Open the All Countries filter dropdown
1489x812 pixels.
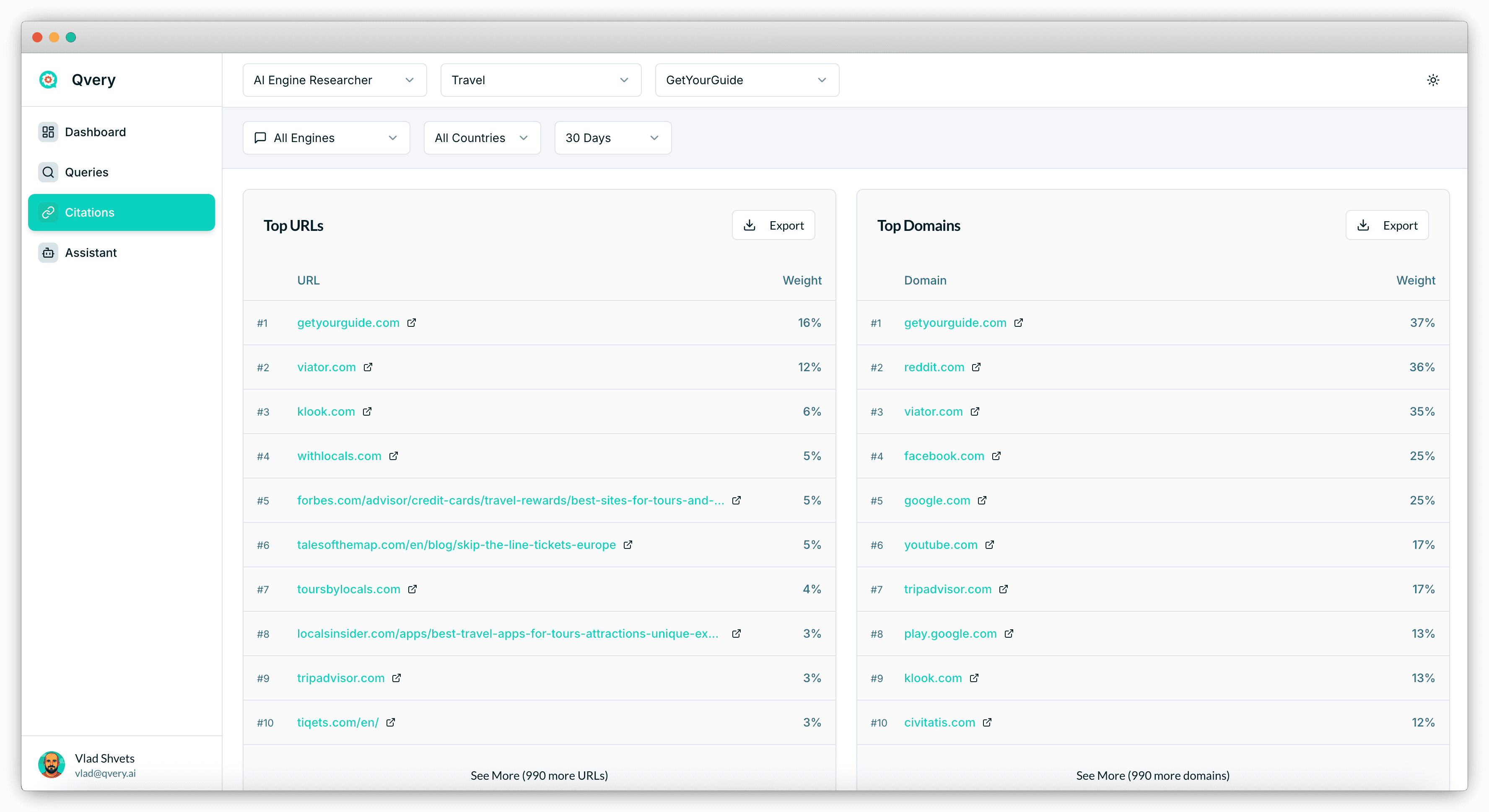tap(482, 138)
